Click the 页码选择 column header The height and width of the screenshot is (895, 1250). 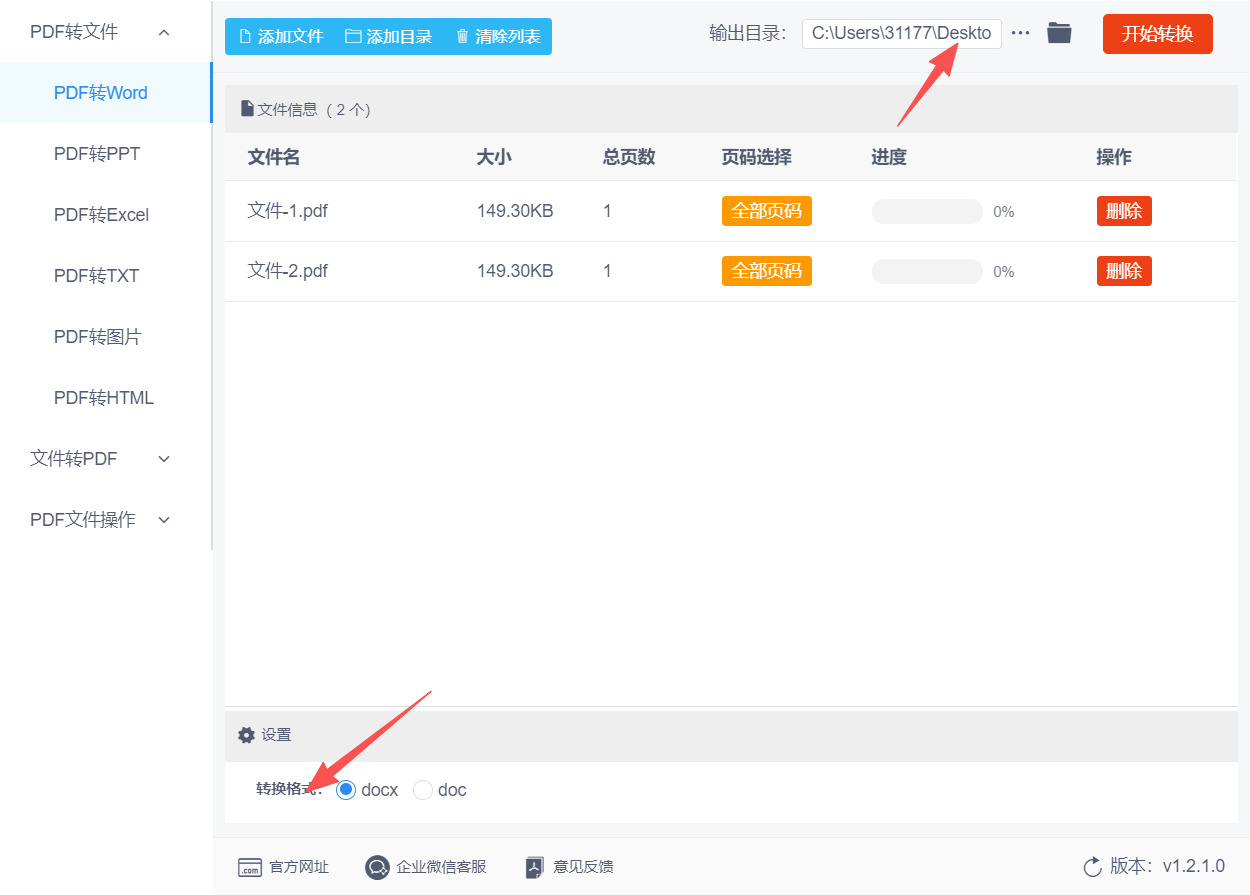[x=757, y=157]
